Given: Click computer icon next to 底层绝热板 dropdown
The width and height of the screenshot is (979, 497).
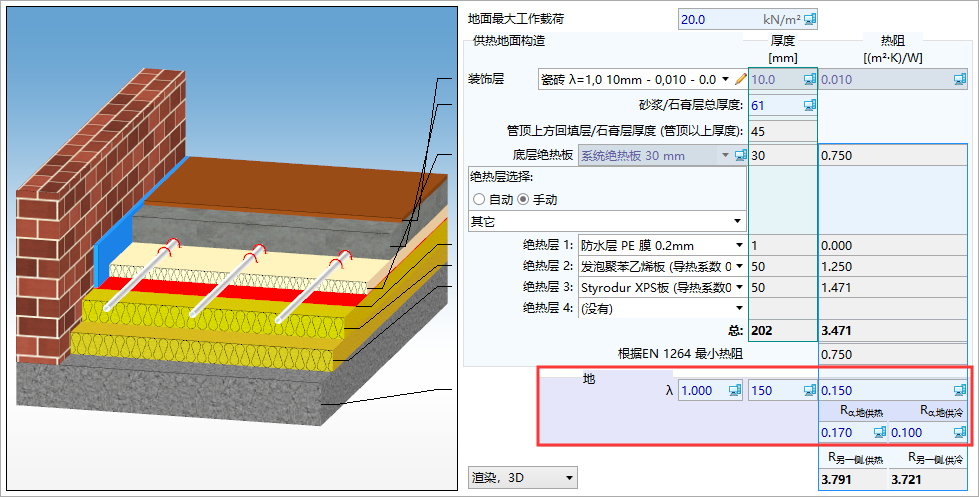Looking at the screenshot, I should (741, 155).
